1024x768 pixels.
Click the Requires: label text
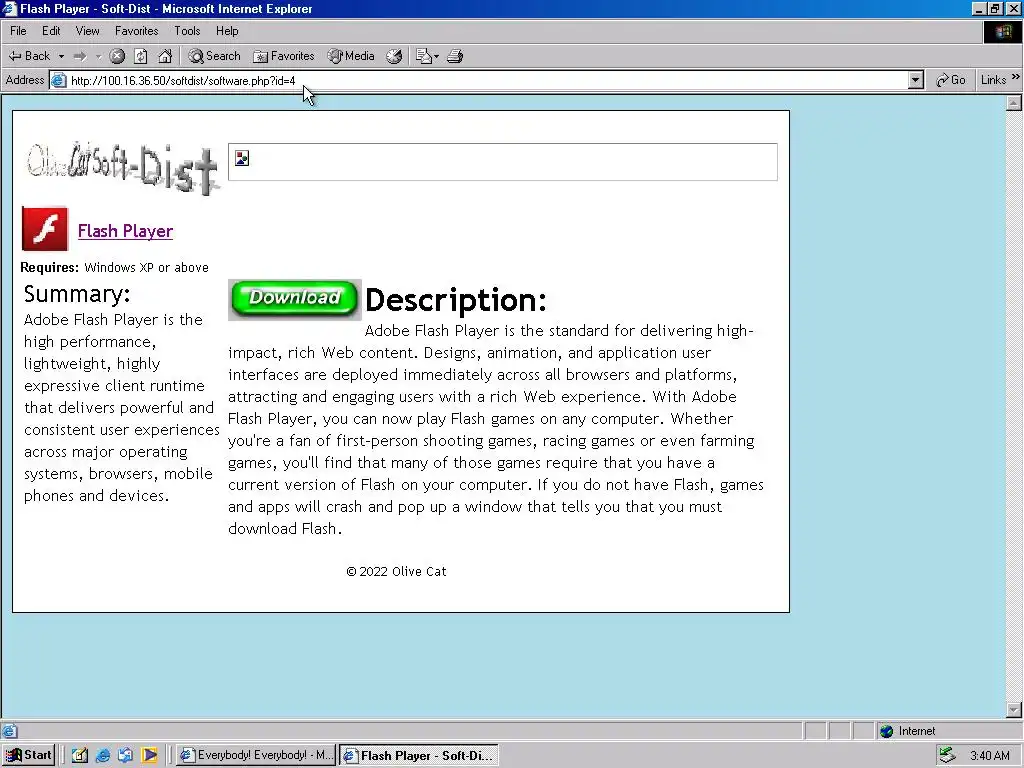coord(50,267)
